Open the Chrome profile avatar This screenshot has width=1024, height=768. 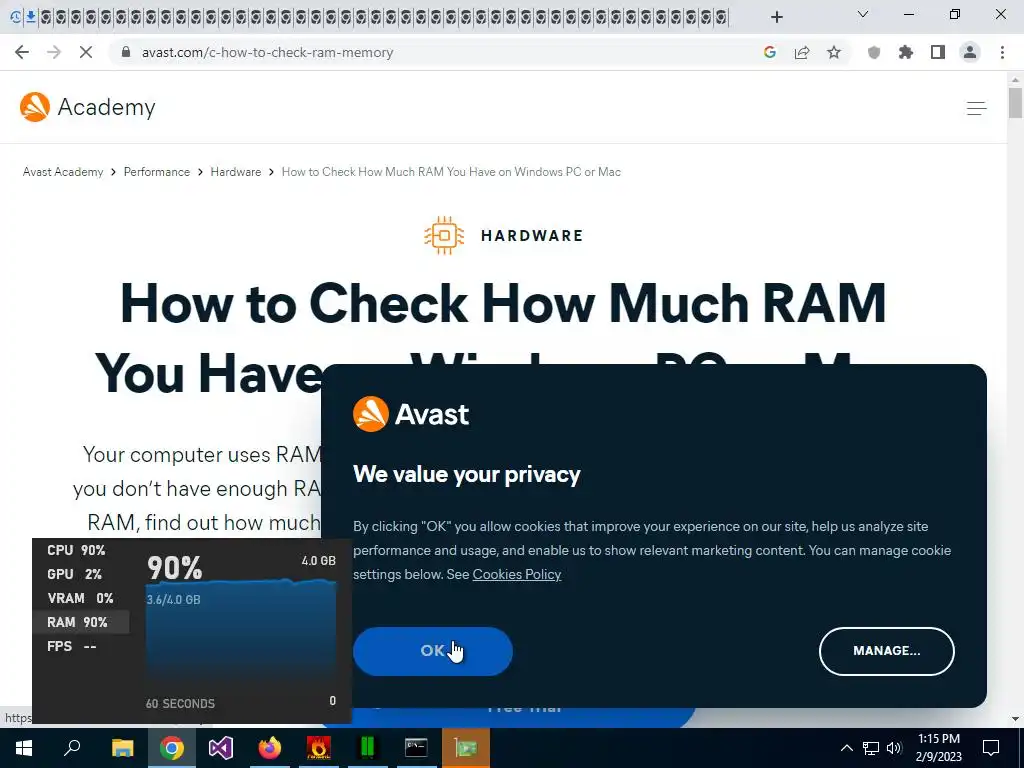click(x=970, y=52)
